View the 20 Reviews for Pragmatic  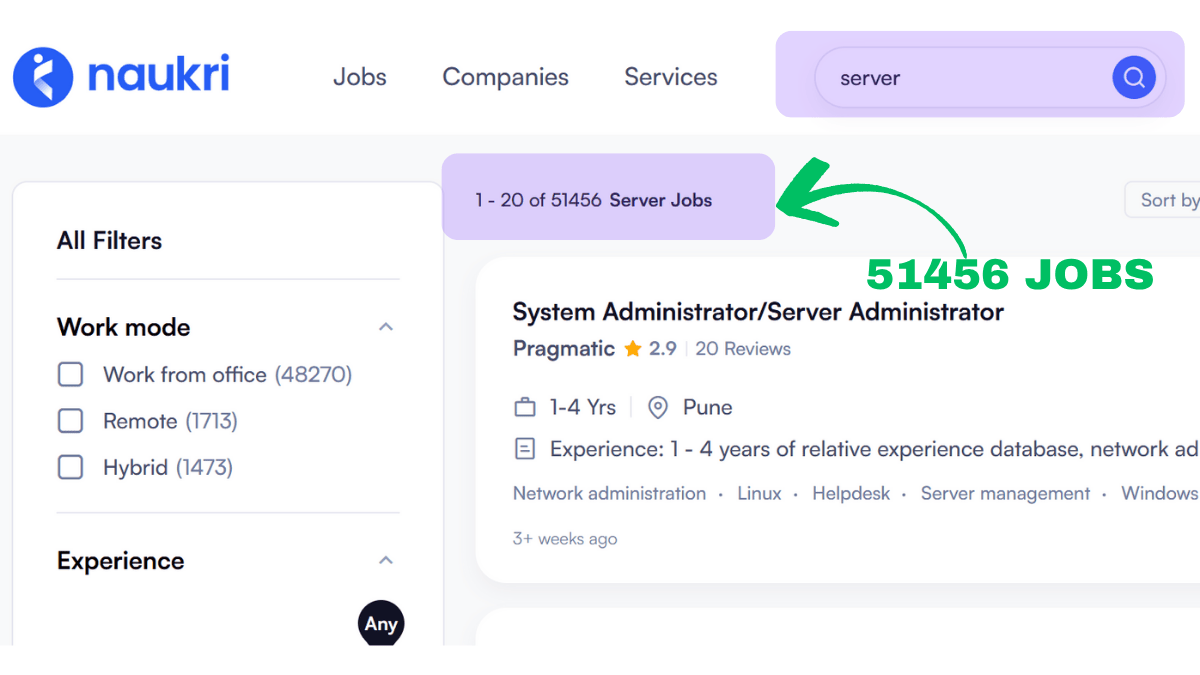743,349
